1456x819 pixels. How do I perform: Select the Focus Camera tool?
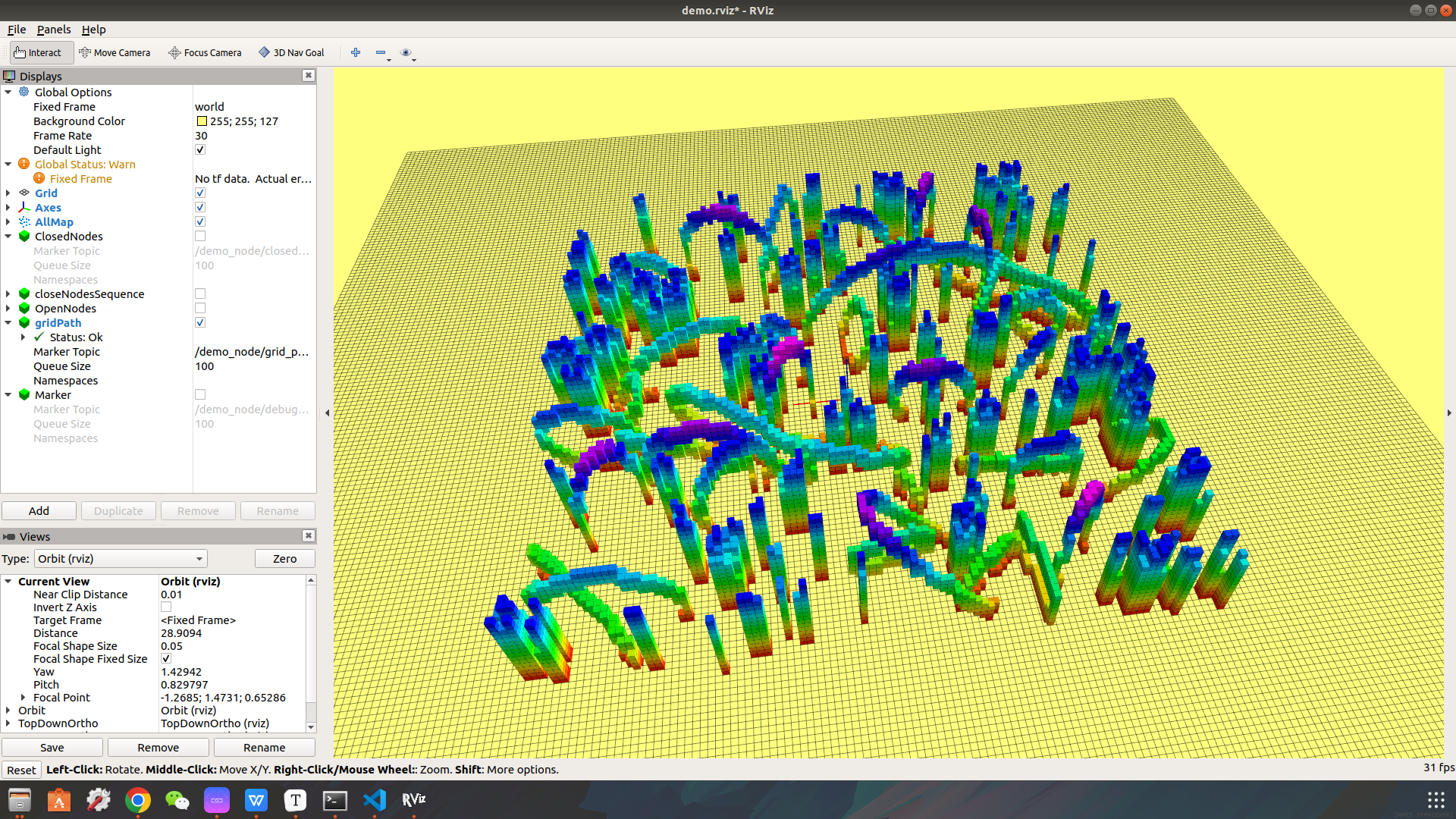[x=205, y=52]
